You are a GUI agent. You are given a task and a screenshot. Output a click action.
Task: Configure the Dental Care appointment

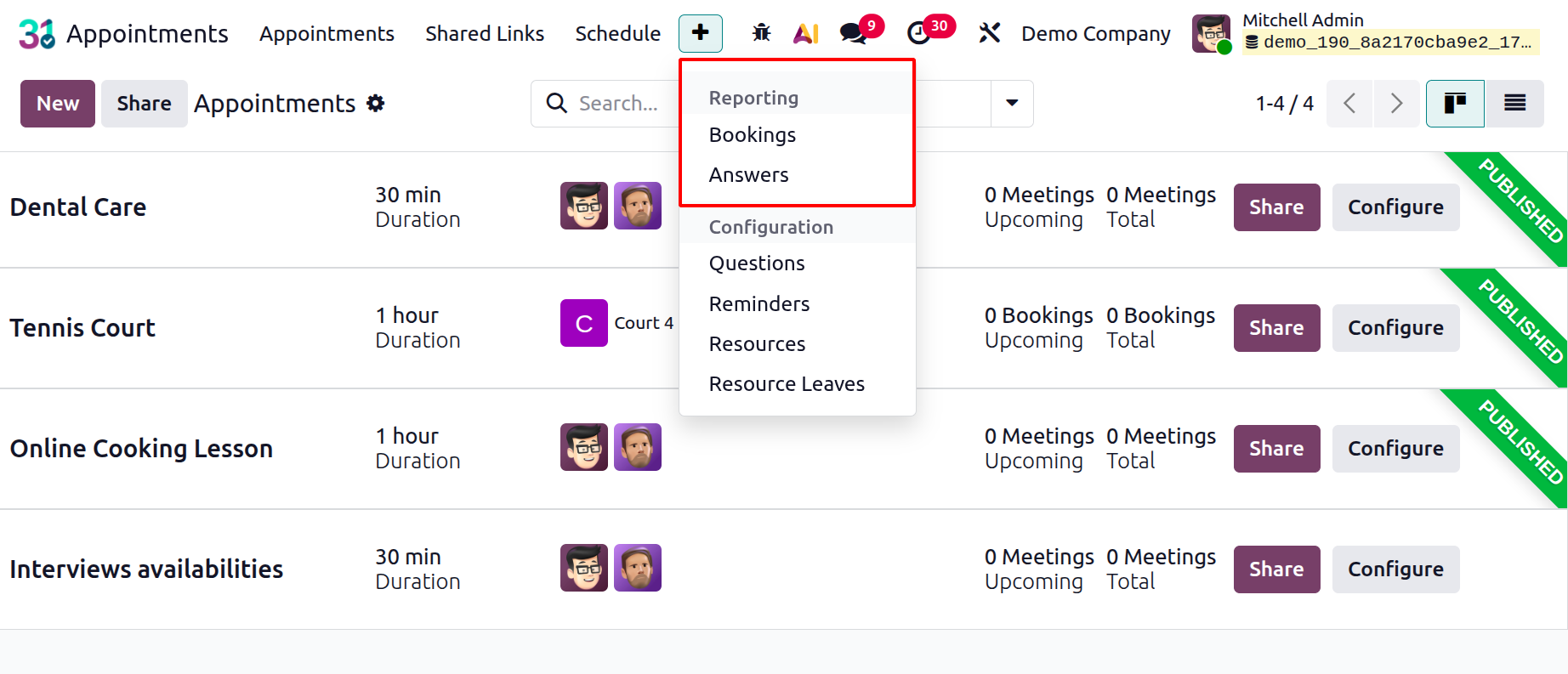point(1395,207)
